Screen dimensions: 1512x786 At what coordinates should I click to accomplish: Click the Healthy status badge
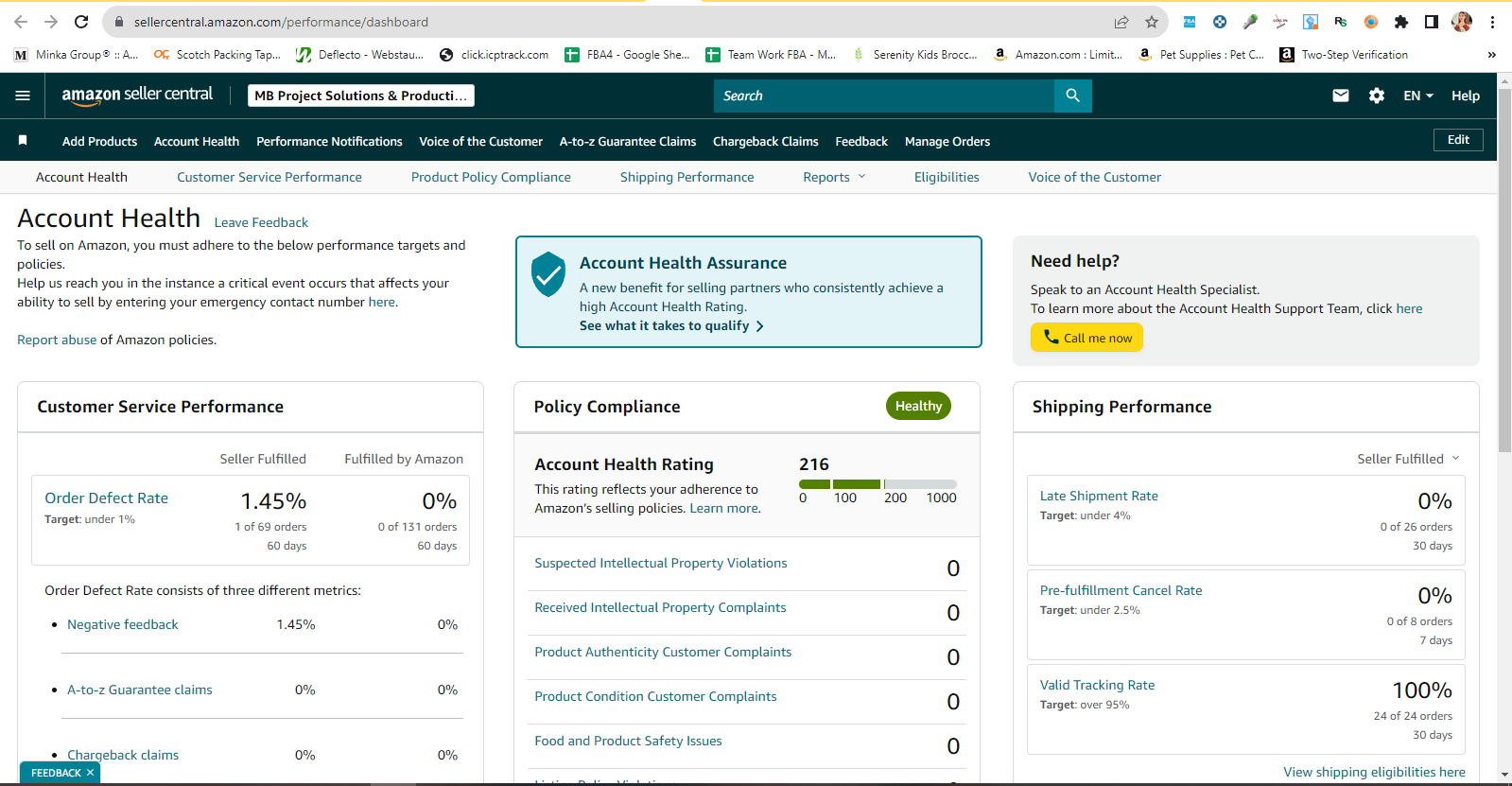[x=918, y=406]
